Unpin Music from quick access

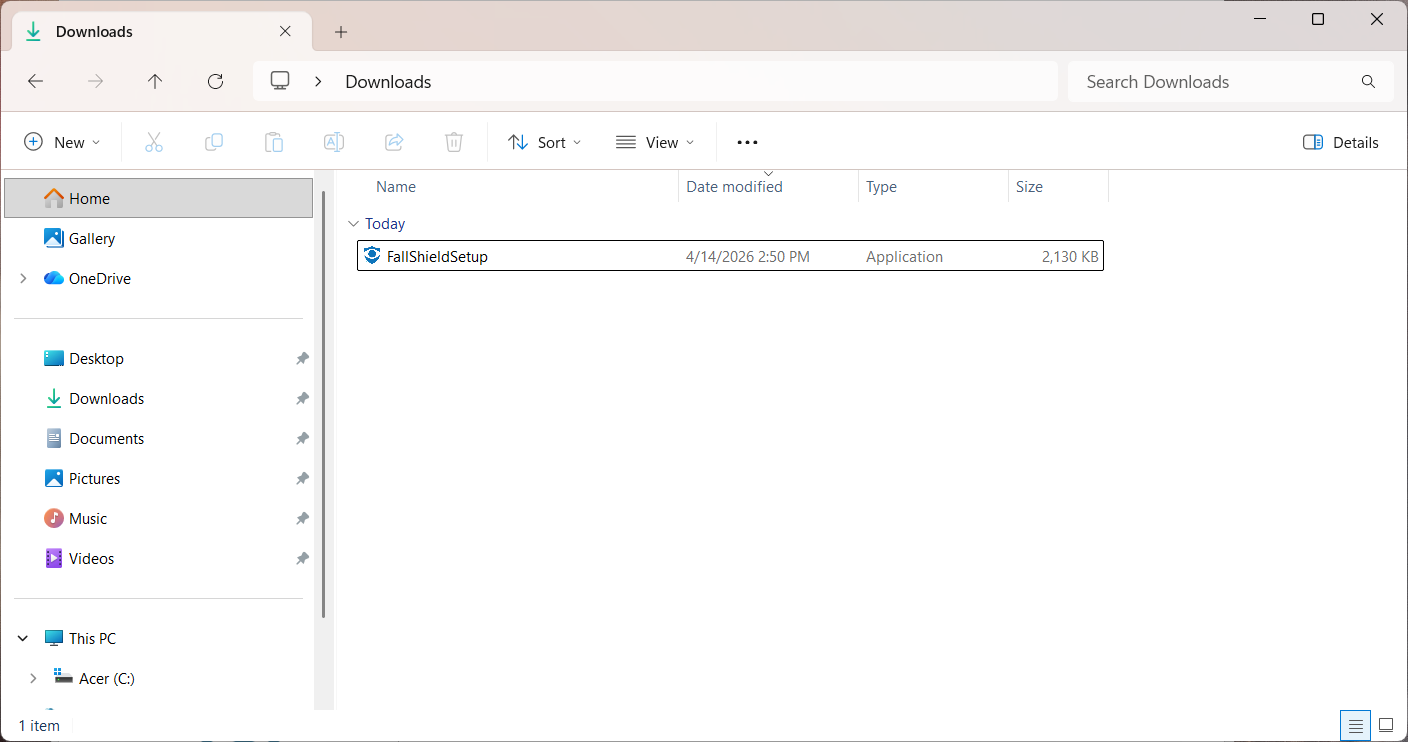point(302,518)
